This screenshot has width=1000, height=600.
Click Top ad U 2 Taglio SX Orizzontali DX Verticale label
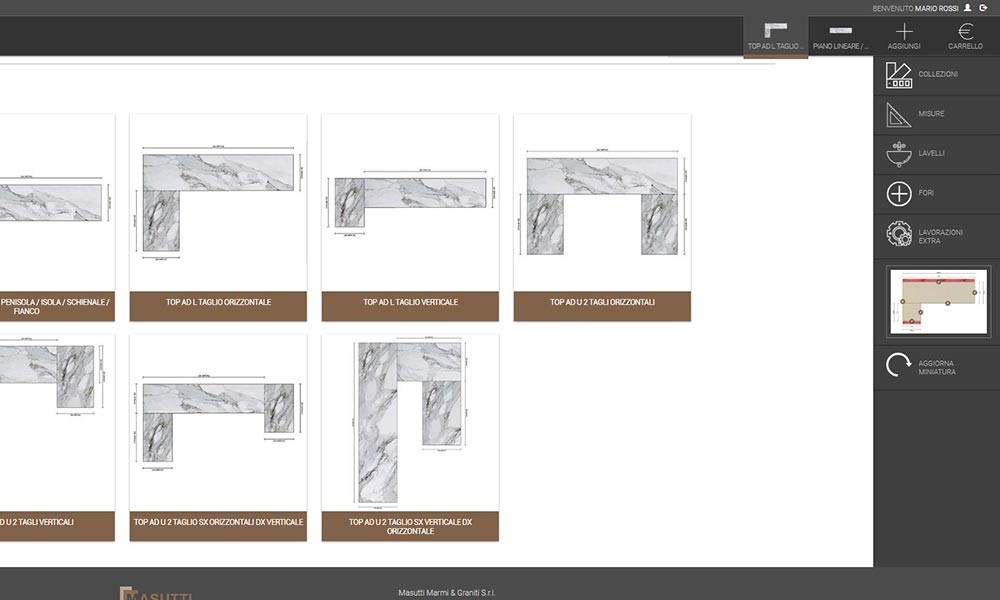pyautogui.click(x=218, y=522)
